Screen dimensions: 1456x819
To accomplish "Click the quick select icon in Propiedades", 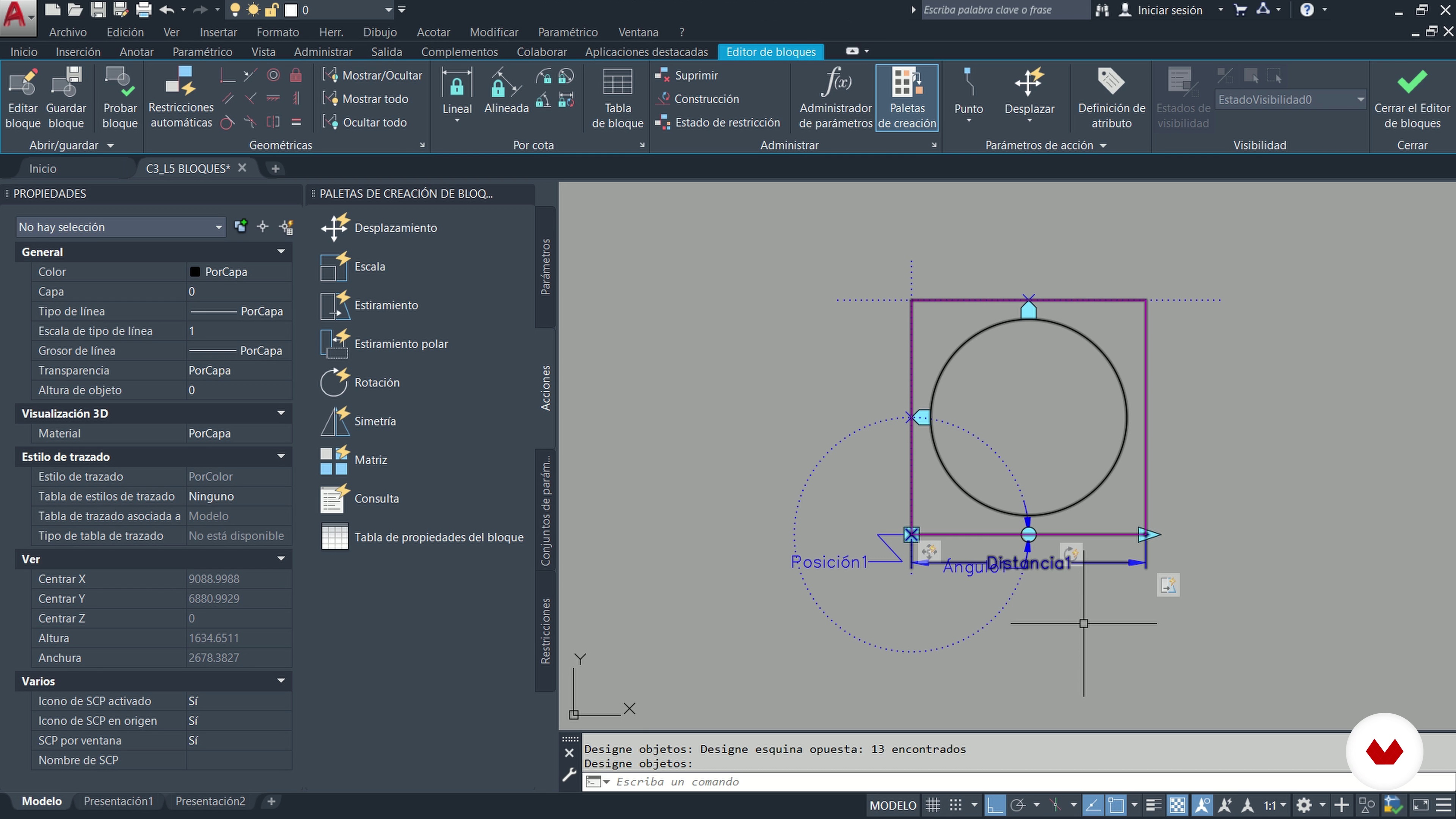I will [286, 227].
